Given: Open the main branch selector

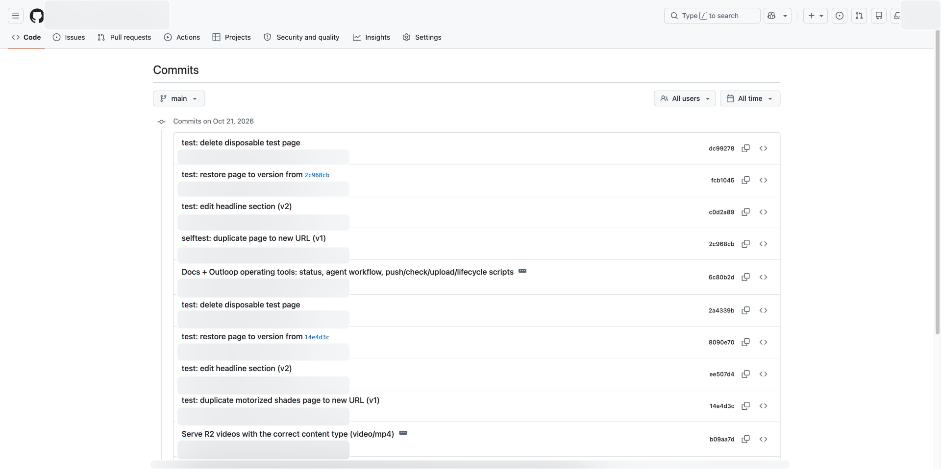Looking at the screenshot, I should [179, 98].
